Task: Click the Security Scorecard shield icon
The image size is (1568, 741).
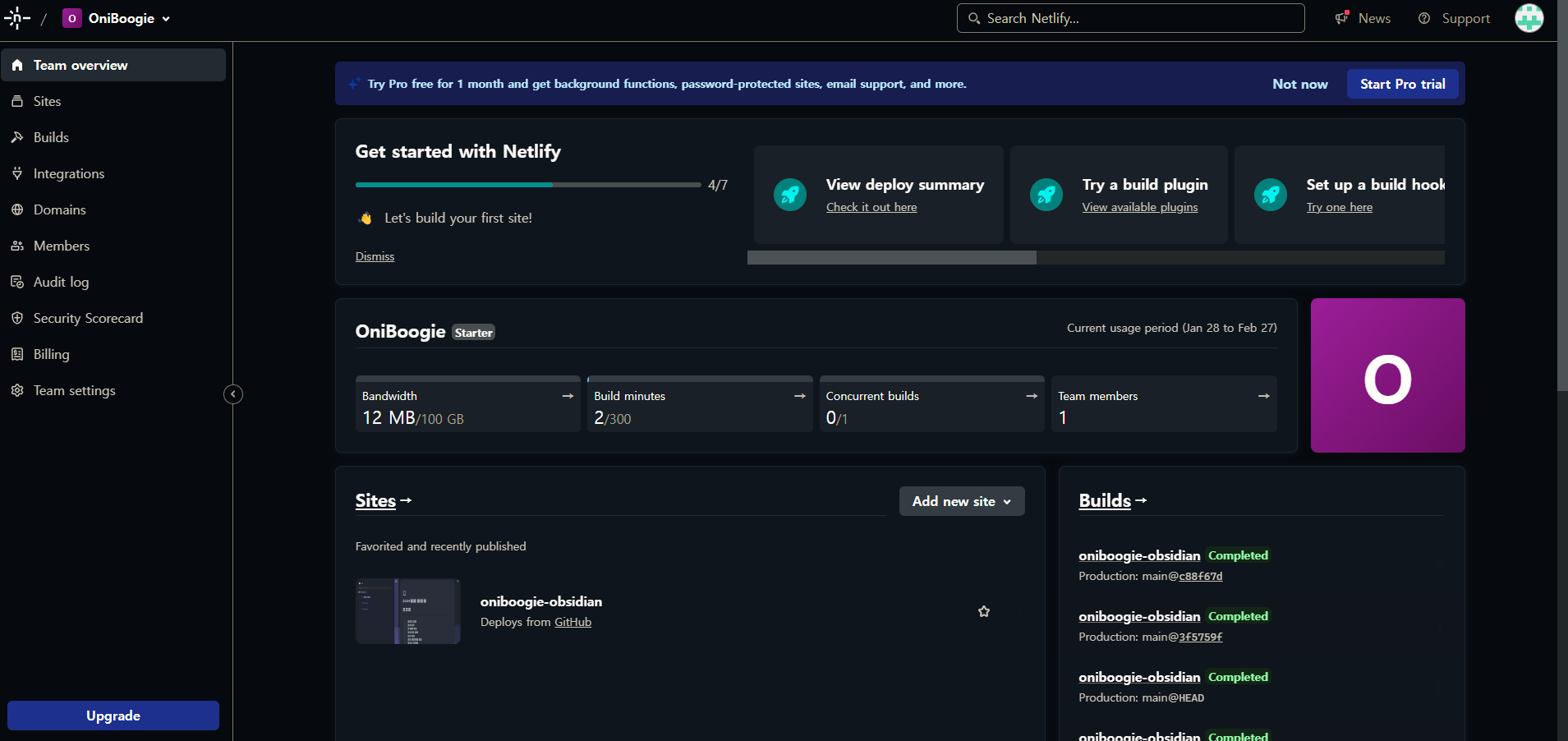Action: point(17,318)
